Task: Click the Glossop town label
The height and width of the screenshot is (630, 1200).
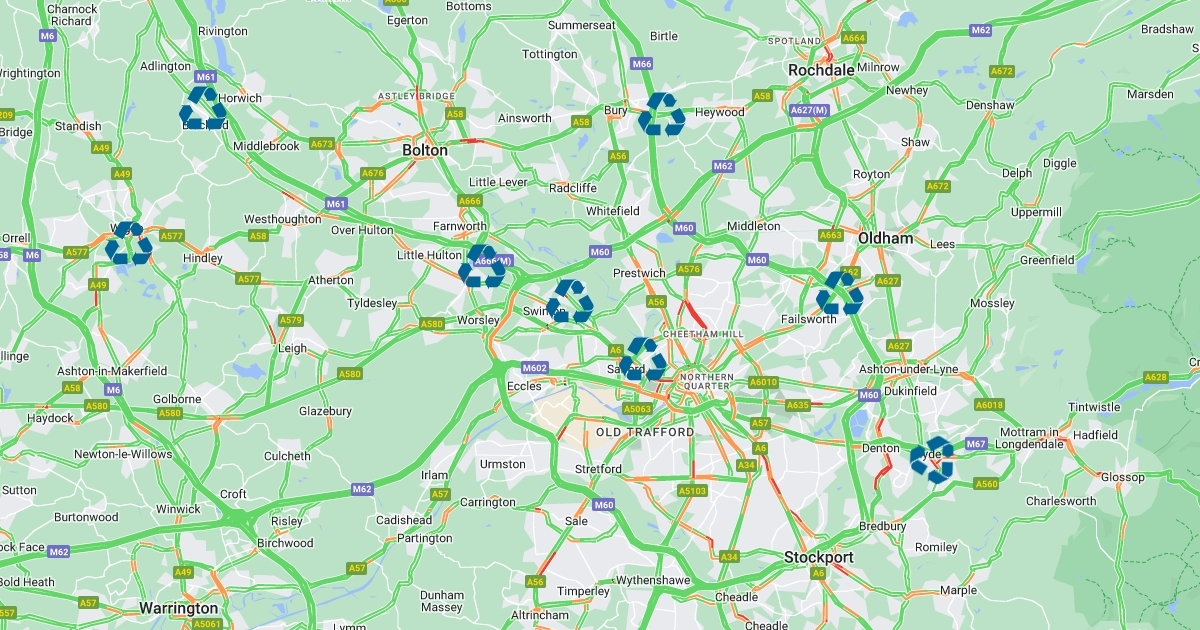Action: 1123,478
